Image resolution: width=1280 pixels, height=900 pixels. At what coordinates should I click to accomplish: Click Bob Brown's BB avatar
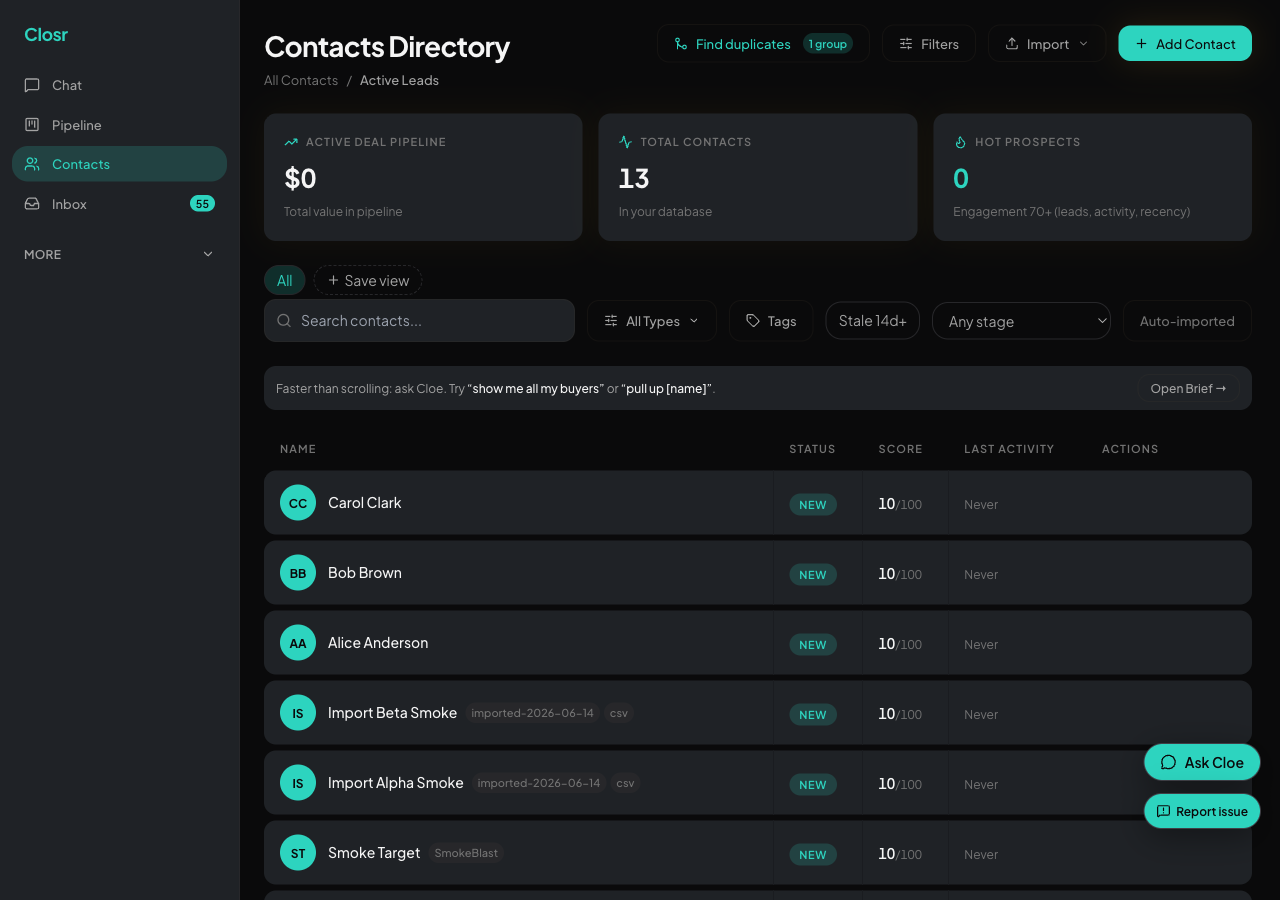(x=298, y=573)
